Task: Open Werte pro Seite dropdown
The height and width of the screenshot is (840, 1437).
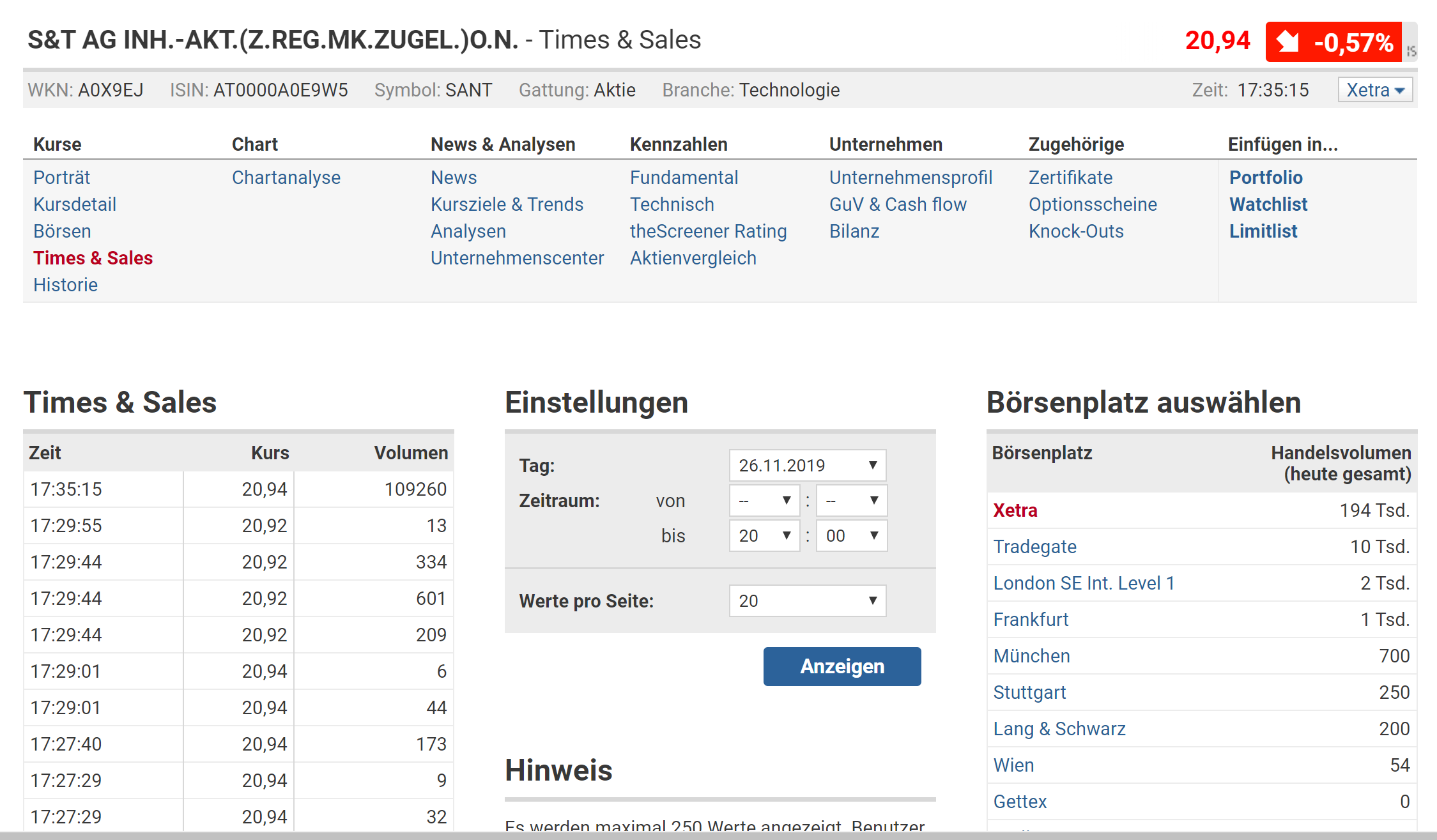Action: point(807,600)
